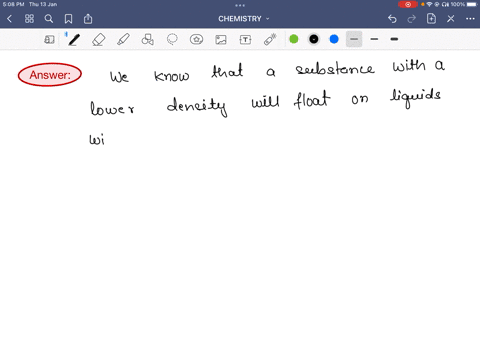Tap the battery indicator in status bar

[472, 4]
